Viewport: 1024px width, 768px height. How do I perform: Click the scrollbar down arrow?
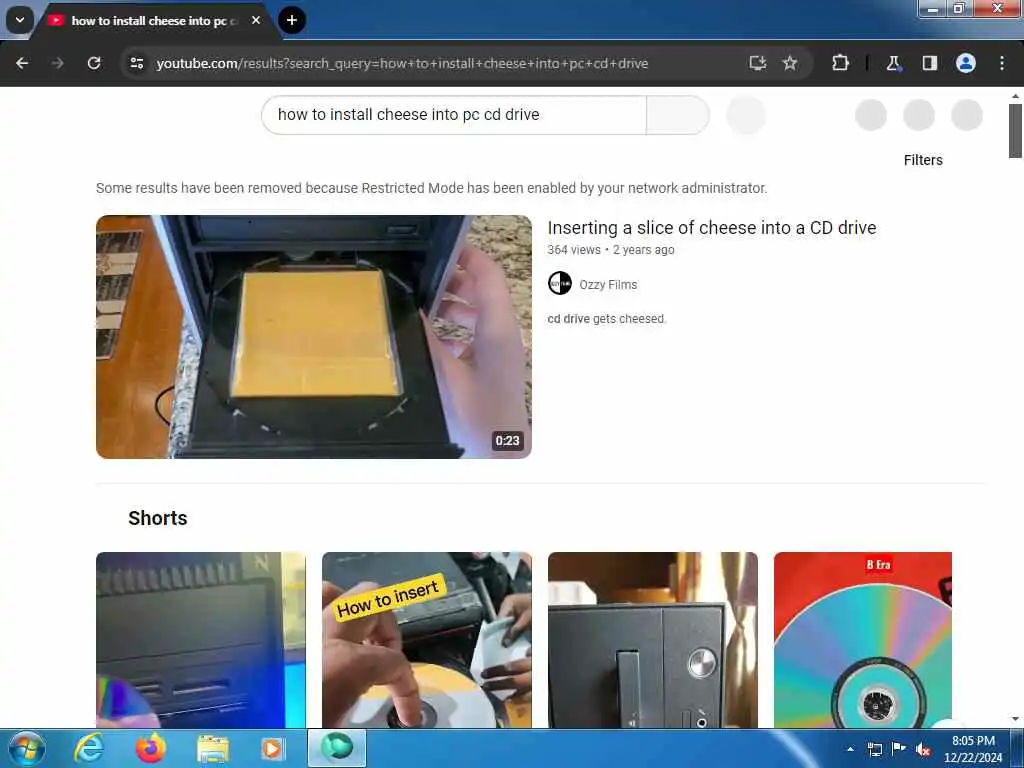click(x=1015, y=719)
